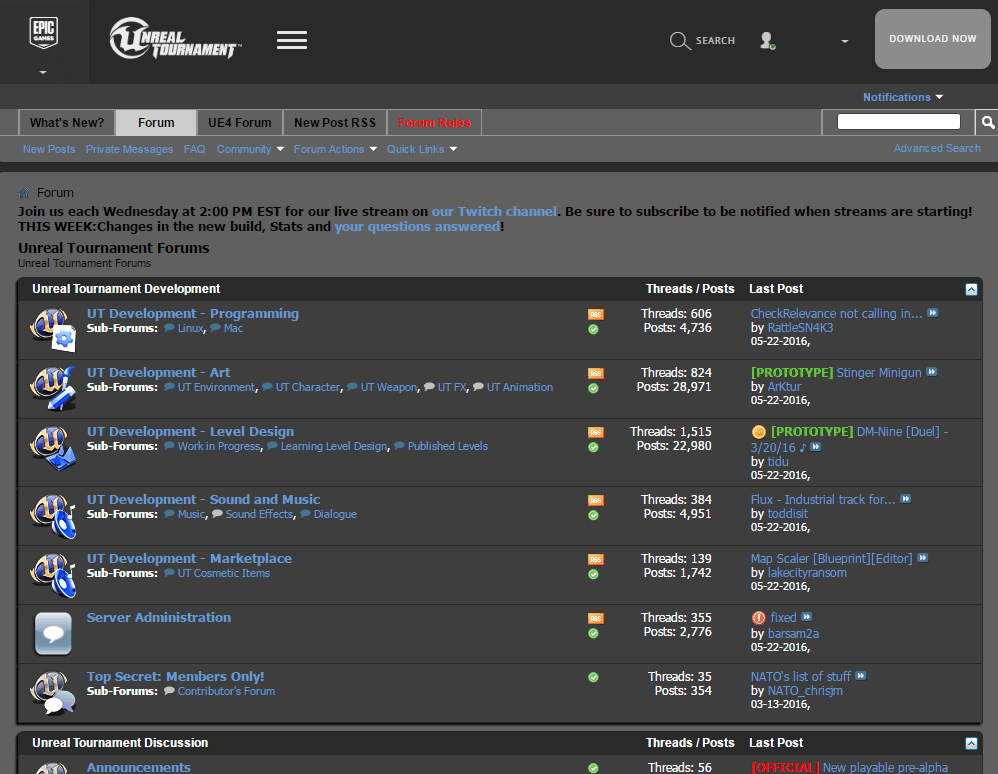This screenshot has height=774, width=998.
Task: Click the Unreal Tournament logo
Action: click(174, 40)
